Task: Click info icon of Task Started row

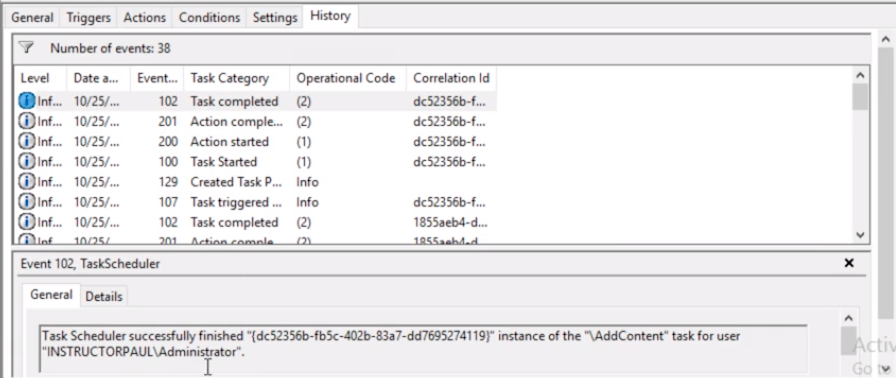Action: (x=27, y=162)
